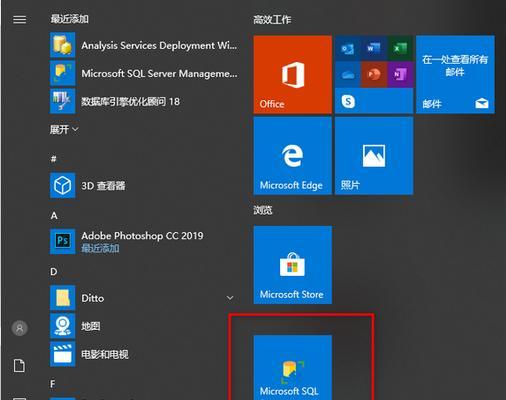The width and height of the screenshot is (506, 400).
Task: Open the Office tile
Action: (x=292, y=75)
